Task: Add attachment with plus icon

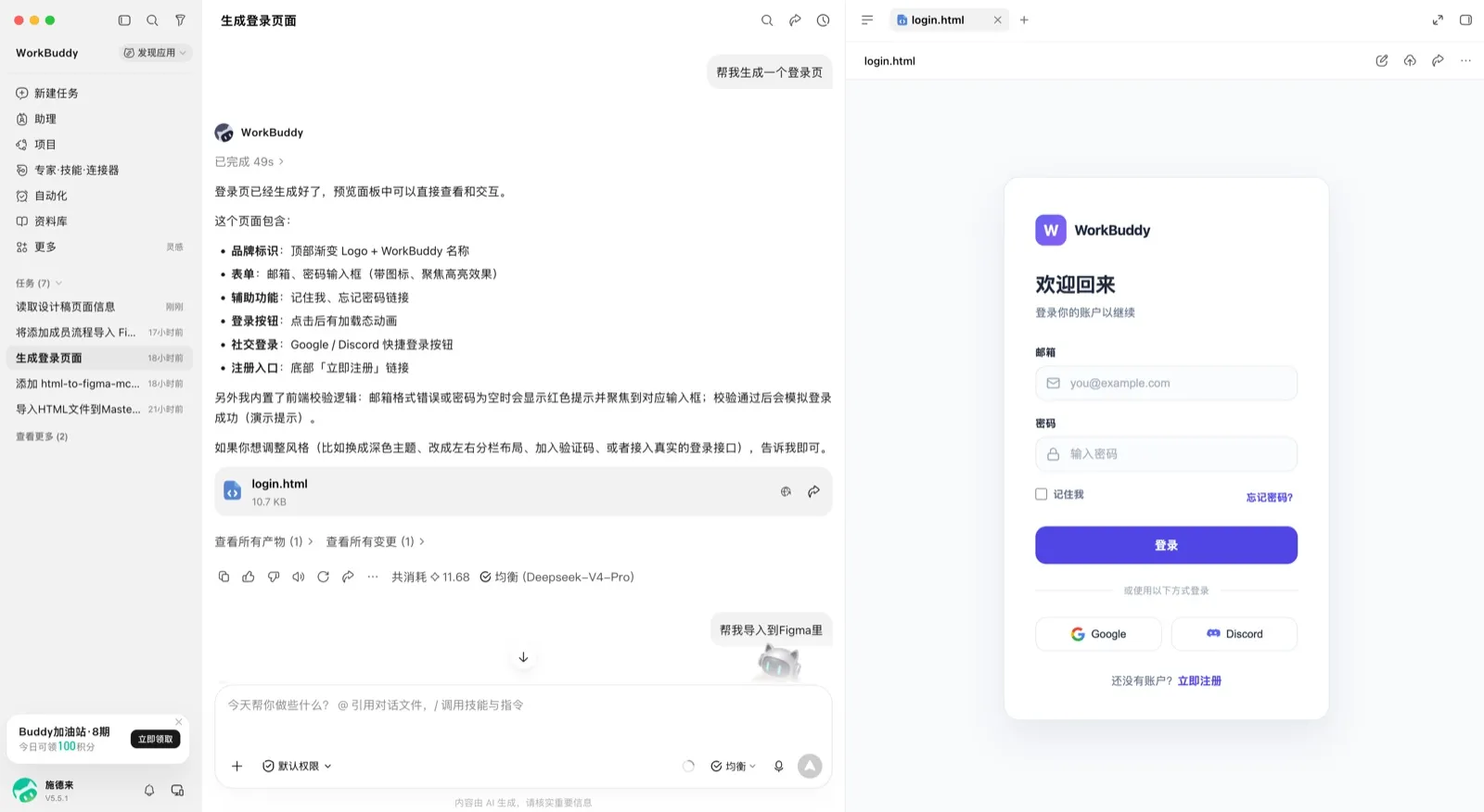Action: 237,767
